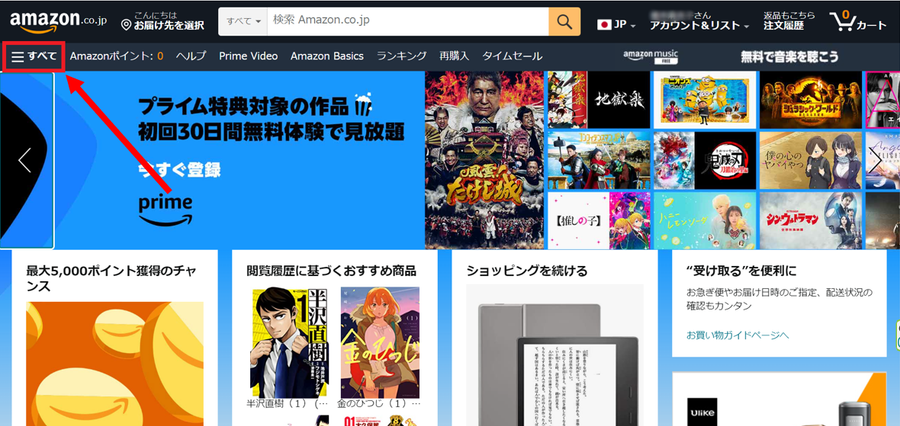
Task: Open シン・ウルトラマン thumbnail
Action: coord(811,220)
